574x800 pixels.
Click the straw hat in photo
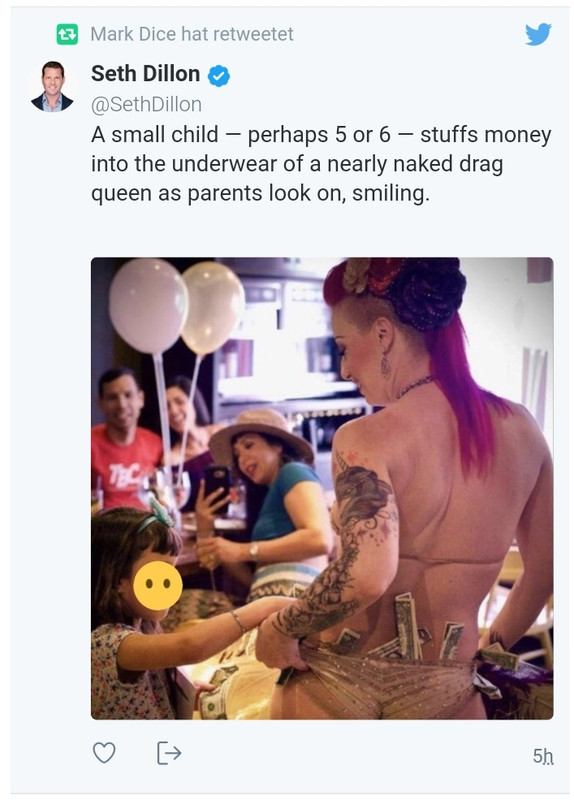click(x=260, y=435)
